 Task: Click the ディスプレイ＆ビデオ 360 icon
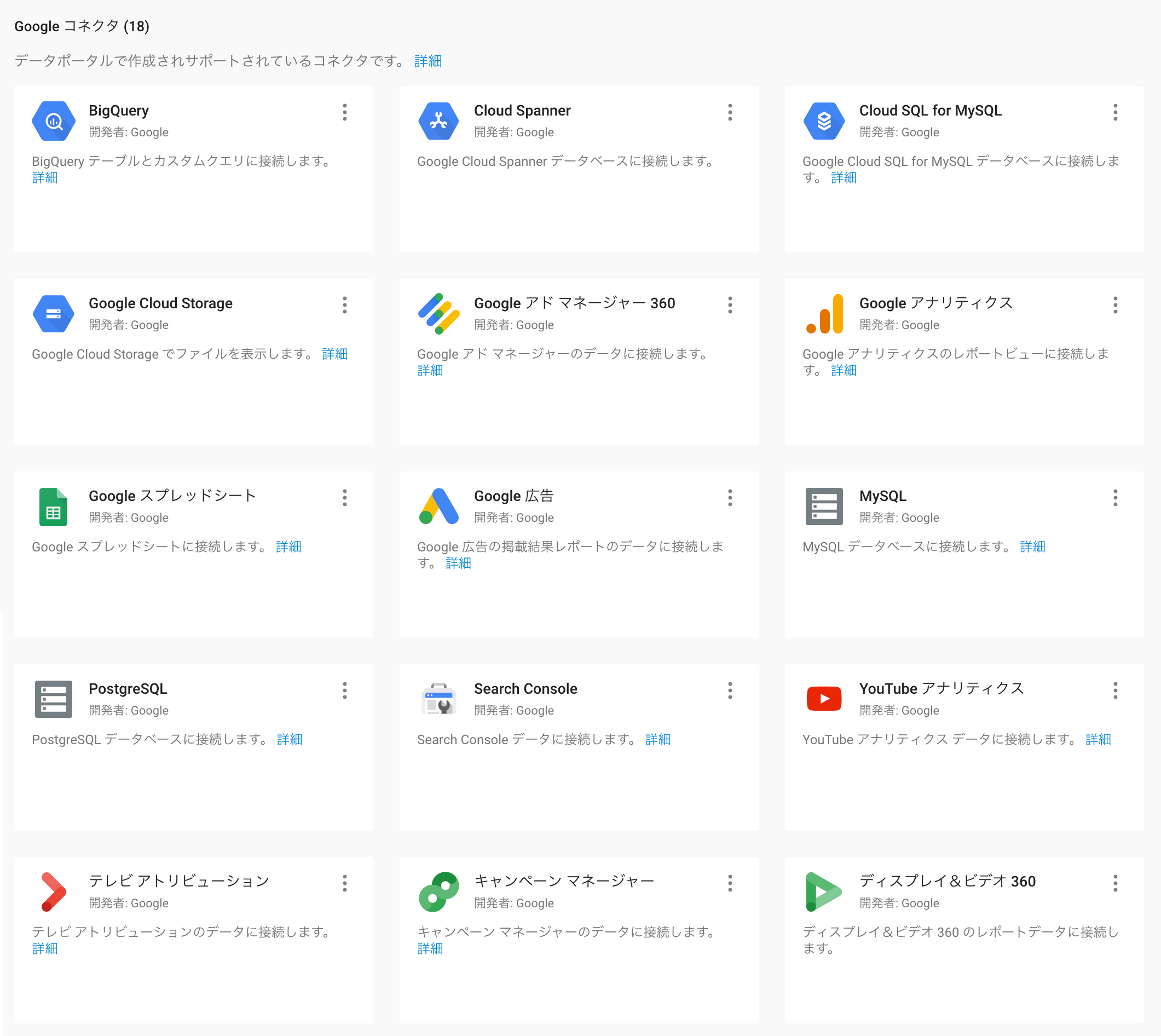[x=823, y=891]
